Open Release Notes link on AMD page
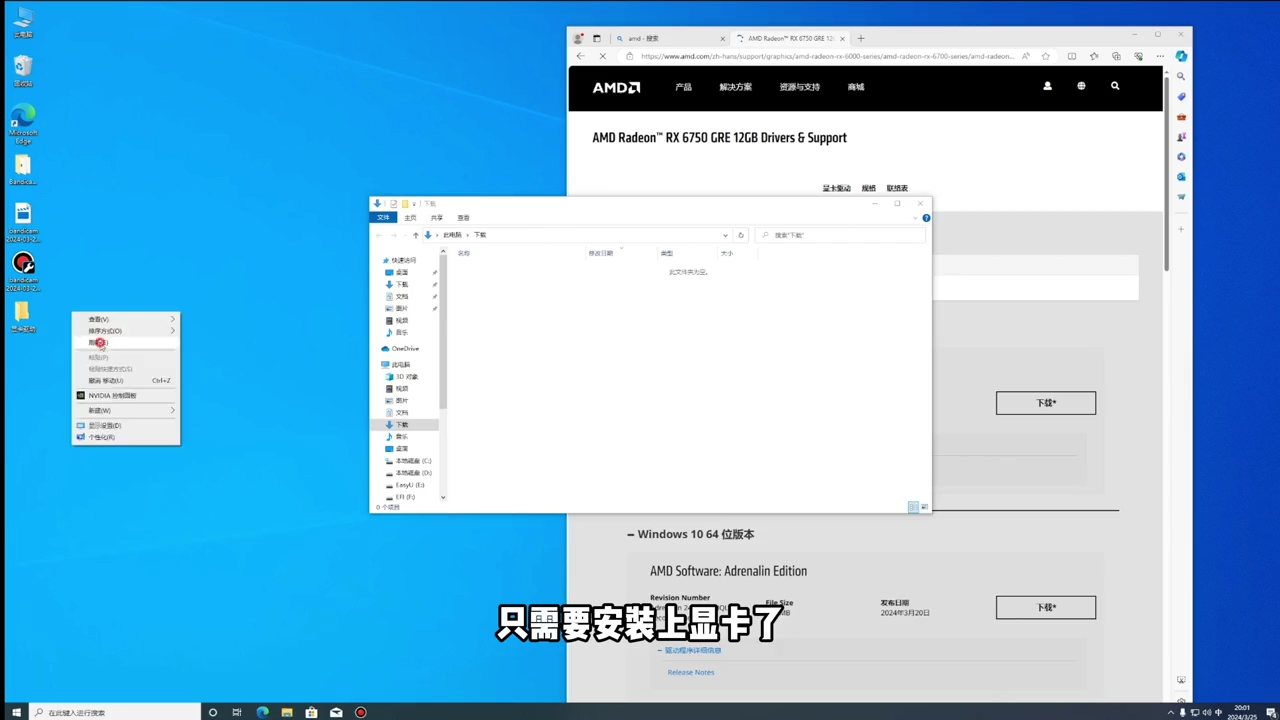The image size is (1280, 720). (691, 672)
